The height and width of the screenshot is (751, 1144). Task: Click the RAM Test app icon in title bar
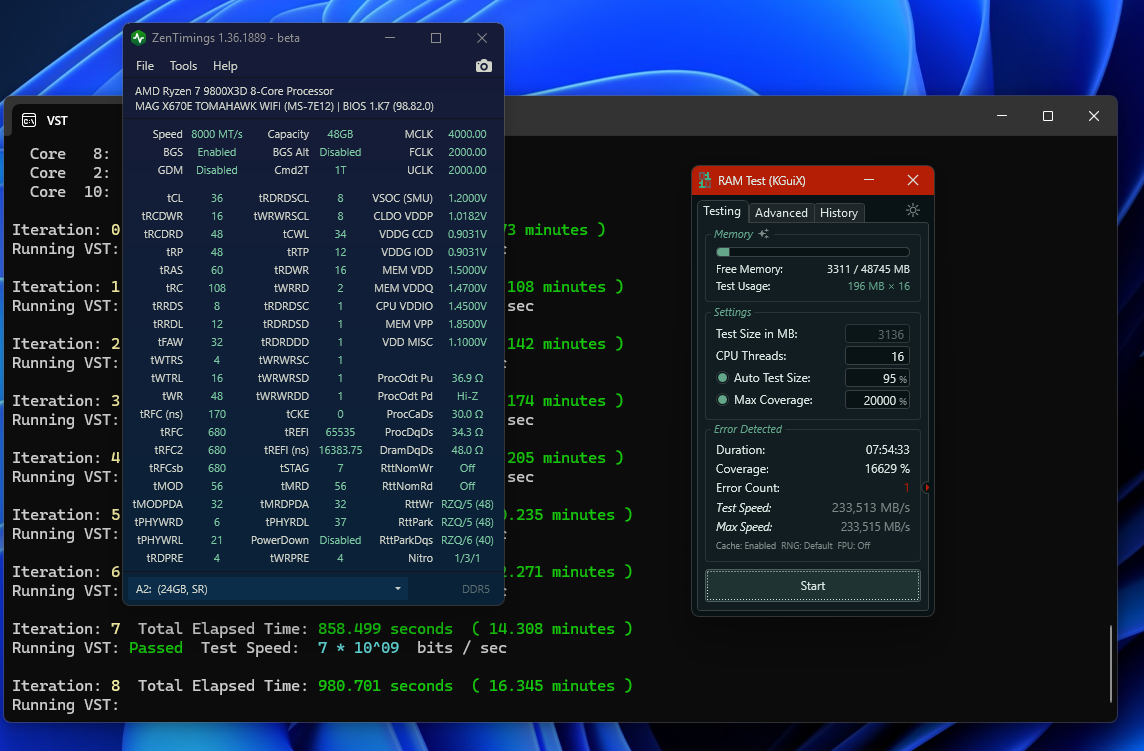point(705,180)
